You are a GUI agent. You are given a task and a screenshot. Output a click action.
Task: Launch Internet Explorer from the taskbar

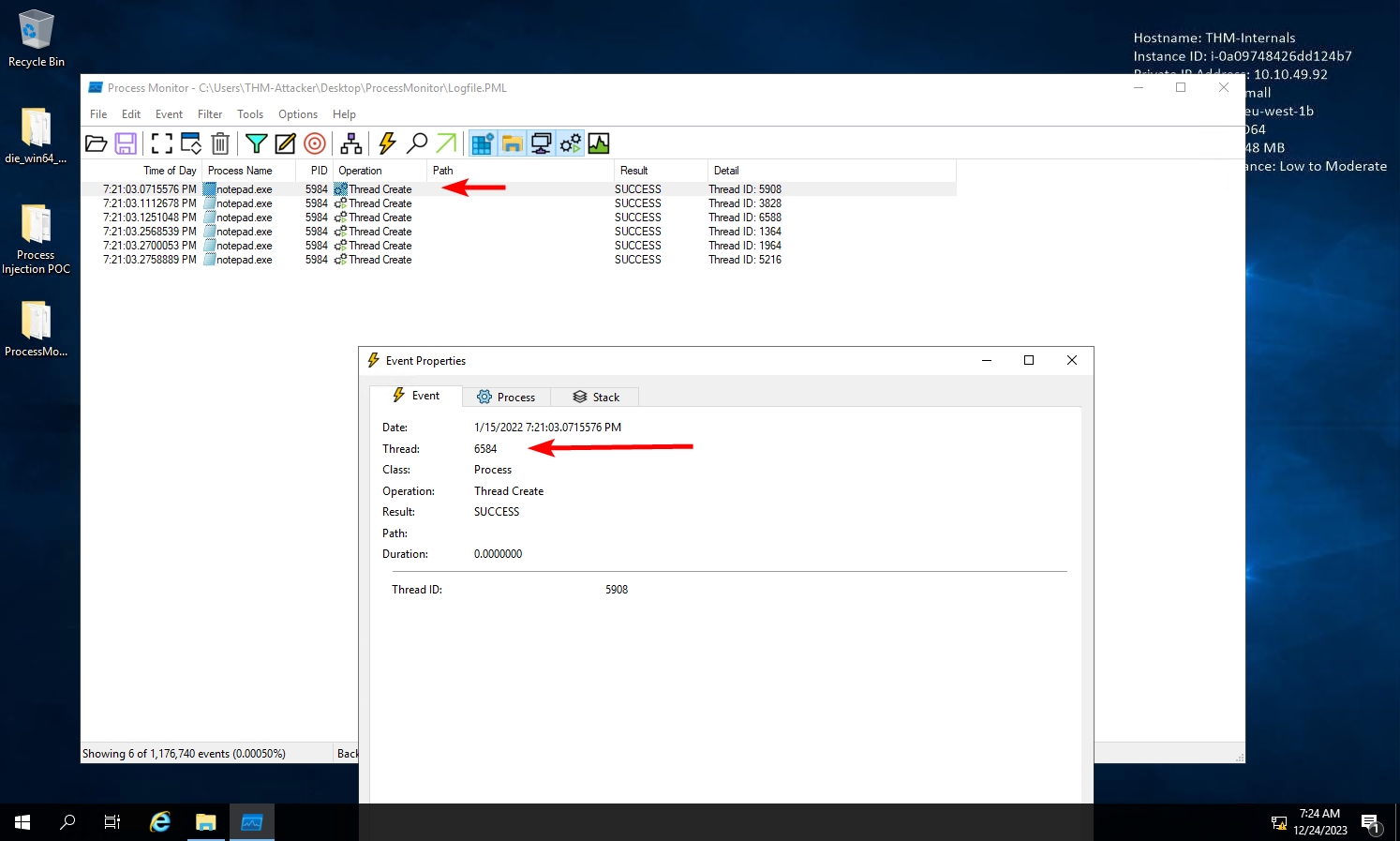[x=160, y=822]
